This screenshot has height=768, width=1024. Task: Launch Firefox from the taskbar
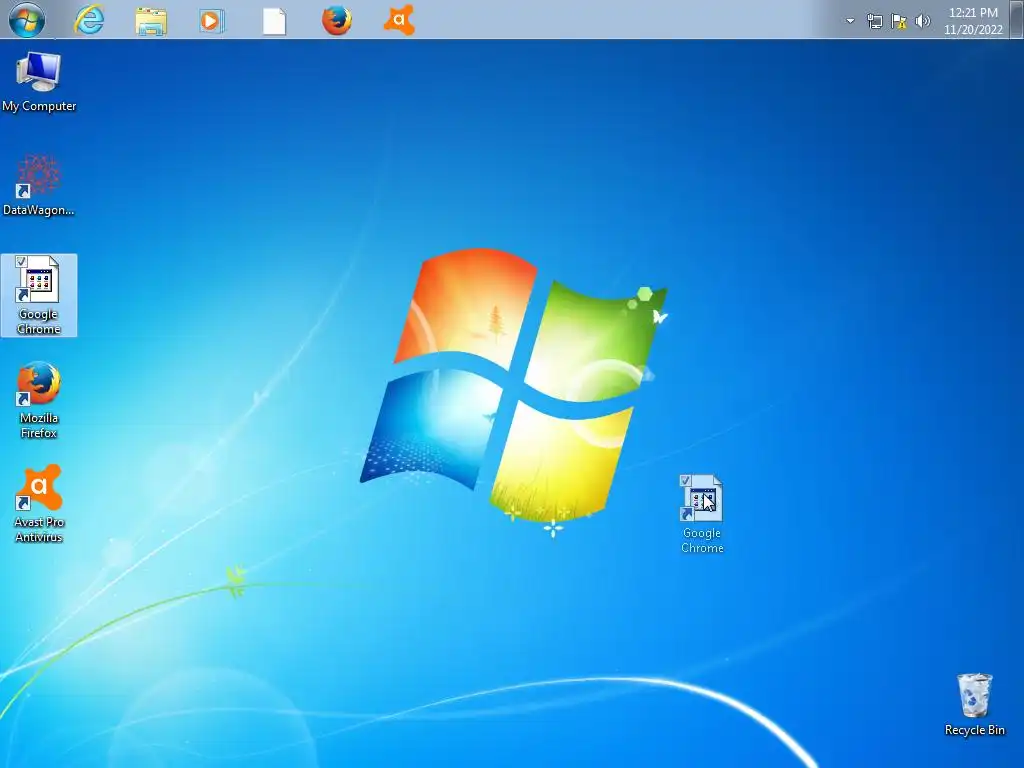[x=337, y=20]
